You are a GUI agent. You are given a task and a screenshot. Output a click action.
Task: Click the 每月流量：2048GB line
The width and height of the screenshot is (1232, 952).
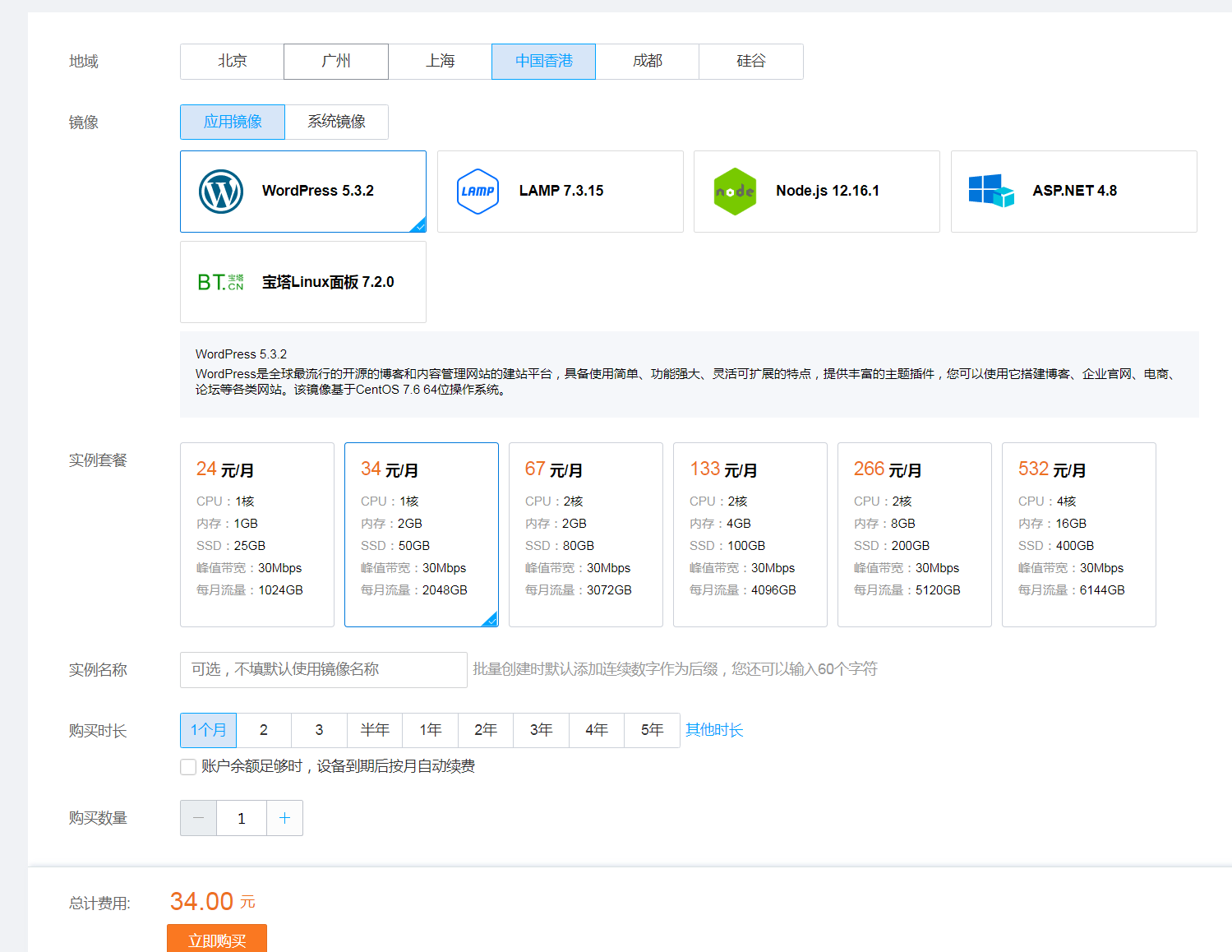coord(414,590)
